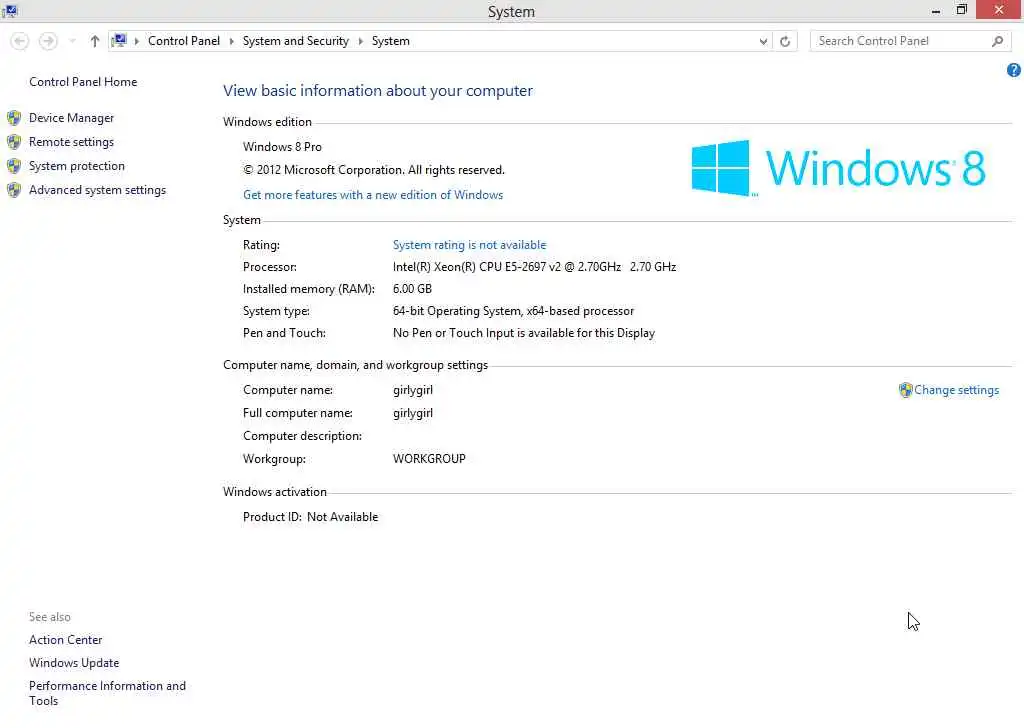Click shield icon next to Change settings
1024x728 pixels.
point(905,390)
